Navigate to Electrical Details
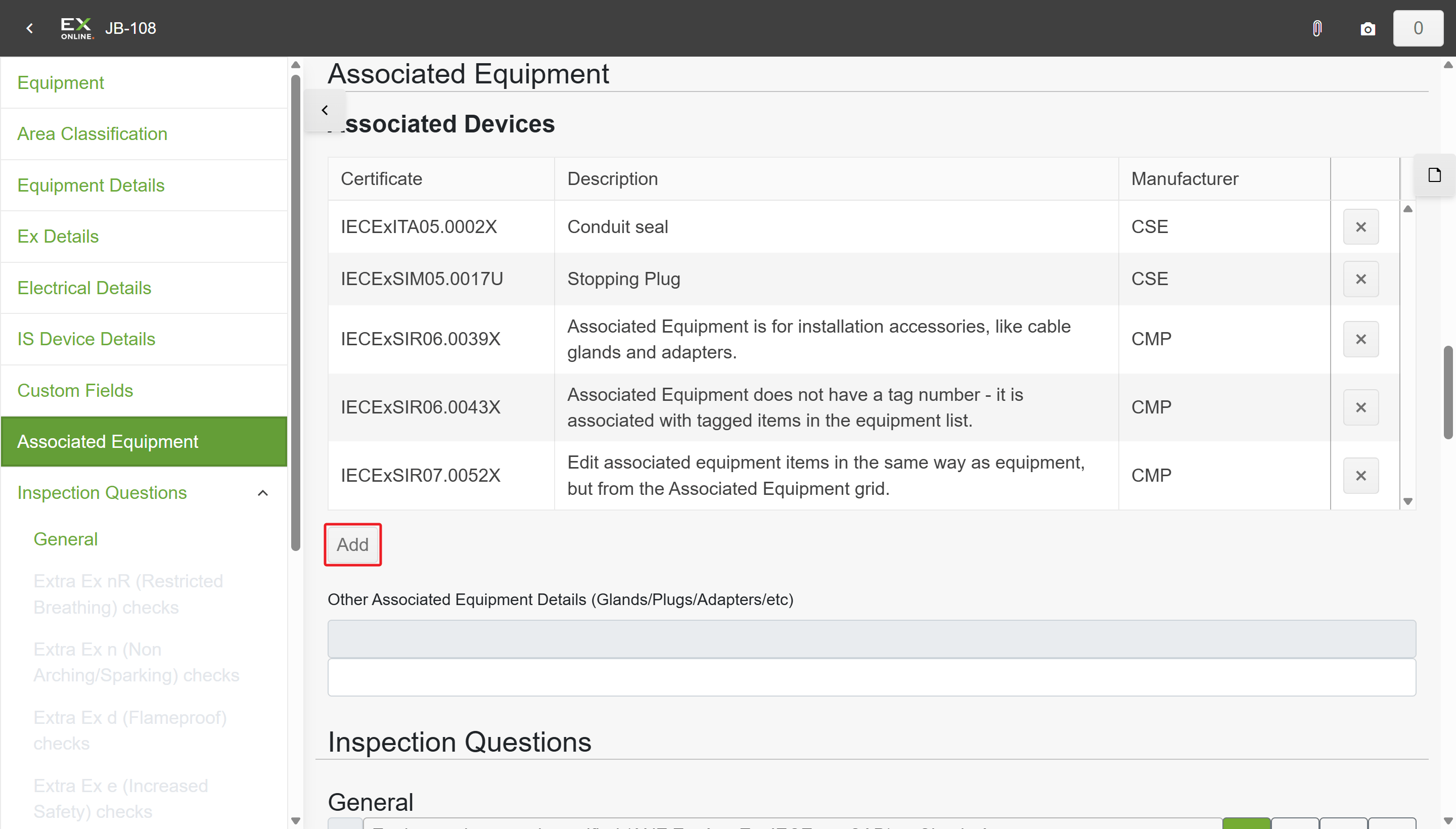Viewport: 1456px width, 829px height. (x=144, y=288)
